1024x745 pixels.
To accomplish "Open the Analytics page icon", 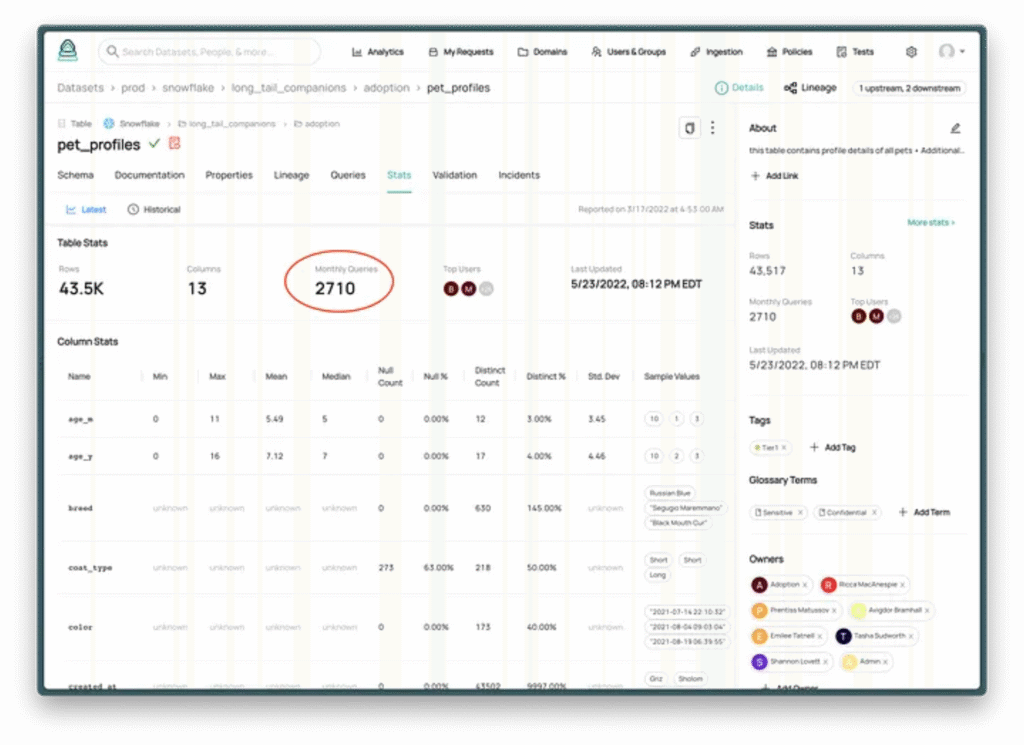I will tap(355, 51).
